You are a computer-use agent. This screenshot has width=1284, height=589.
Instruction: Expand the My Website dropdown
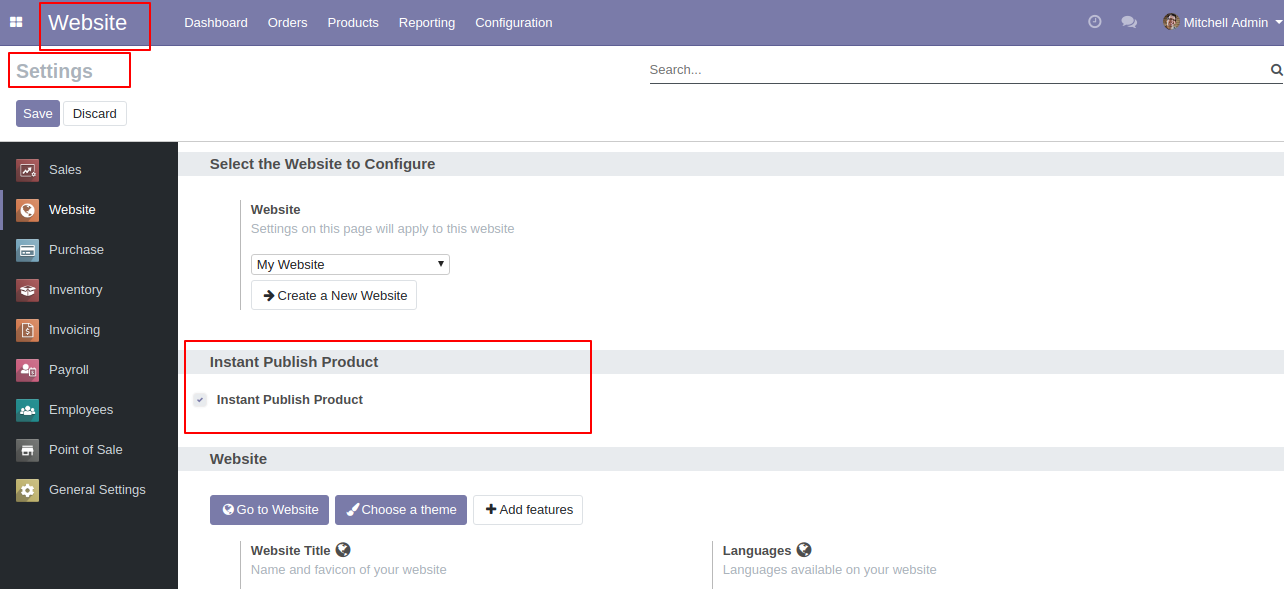point(350,264)
